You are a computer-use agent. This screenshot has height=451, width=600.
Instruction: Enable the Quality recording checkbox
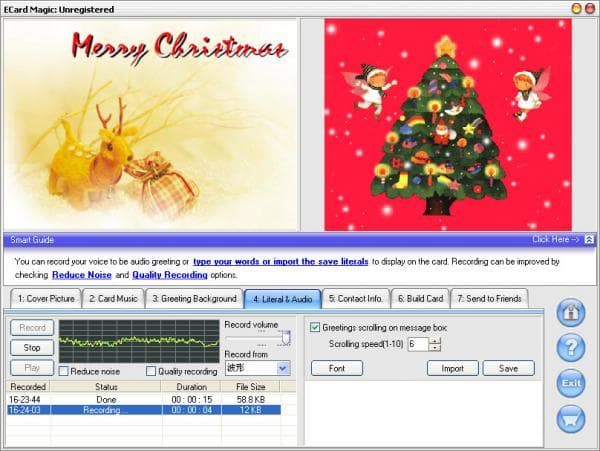[x=151, y=371]
